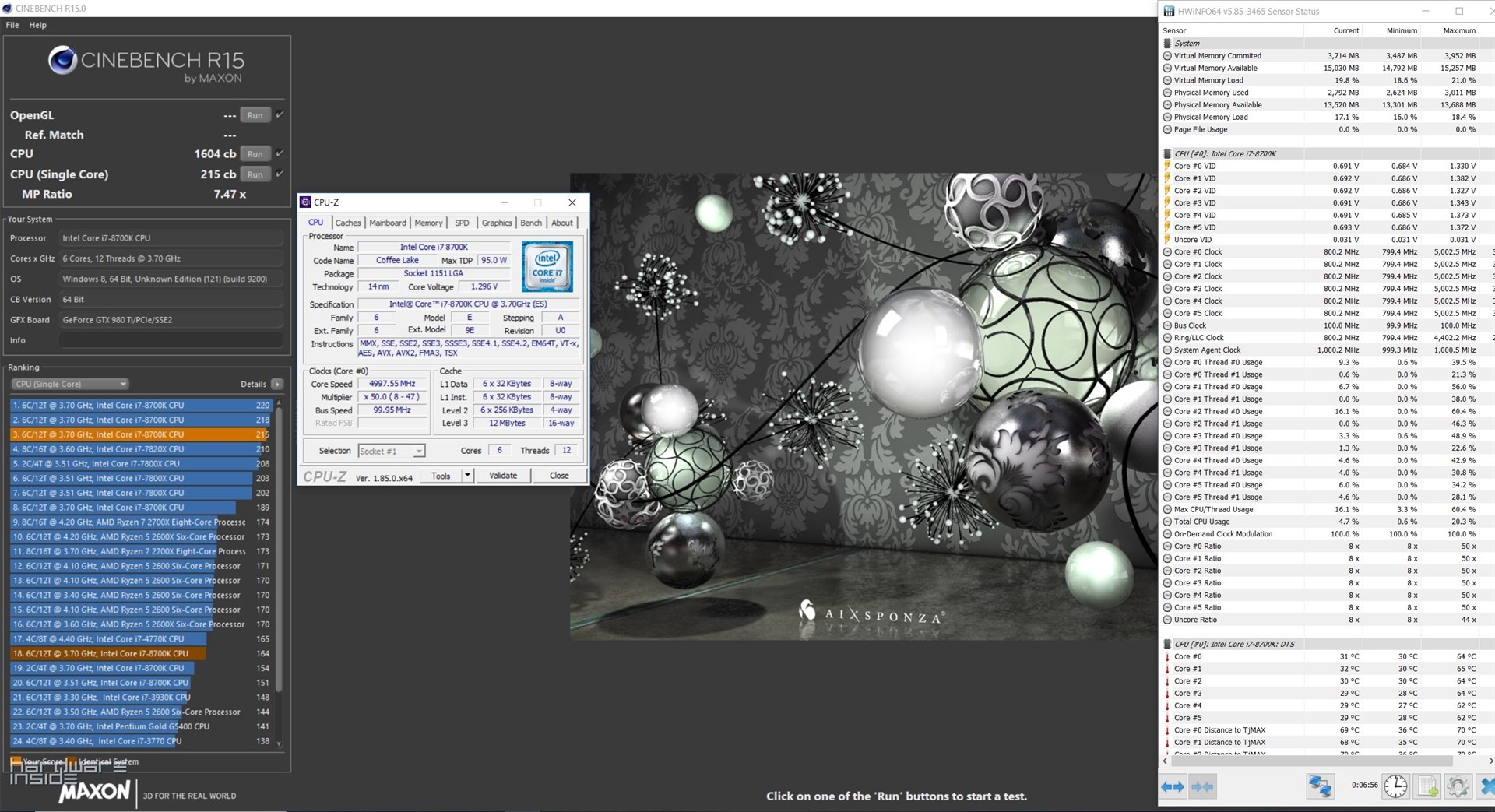
Task: Select ranking row 18 i7-8700K score 164
Action: (x=141, y=654)
